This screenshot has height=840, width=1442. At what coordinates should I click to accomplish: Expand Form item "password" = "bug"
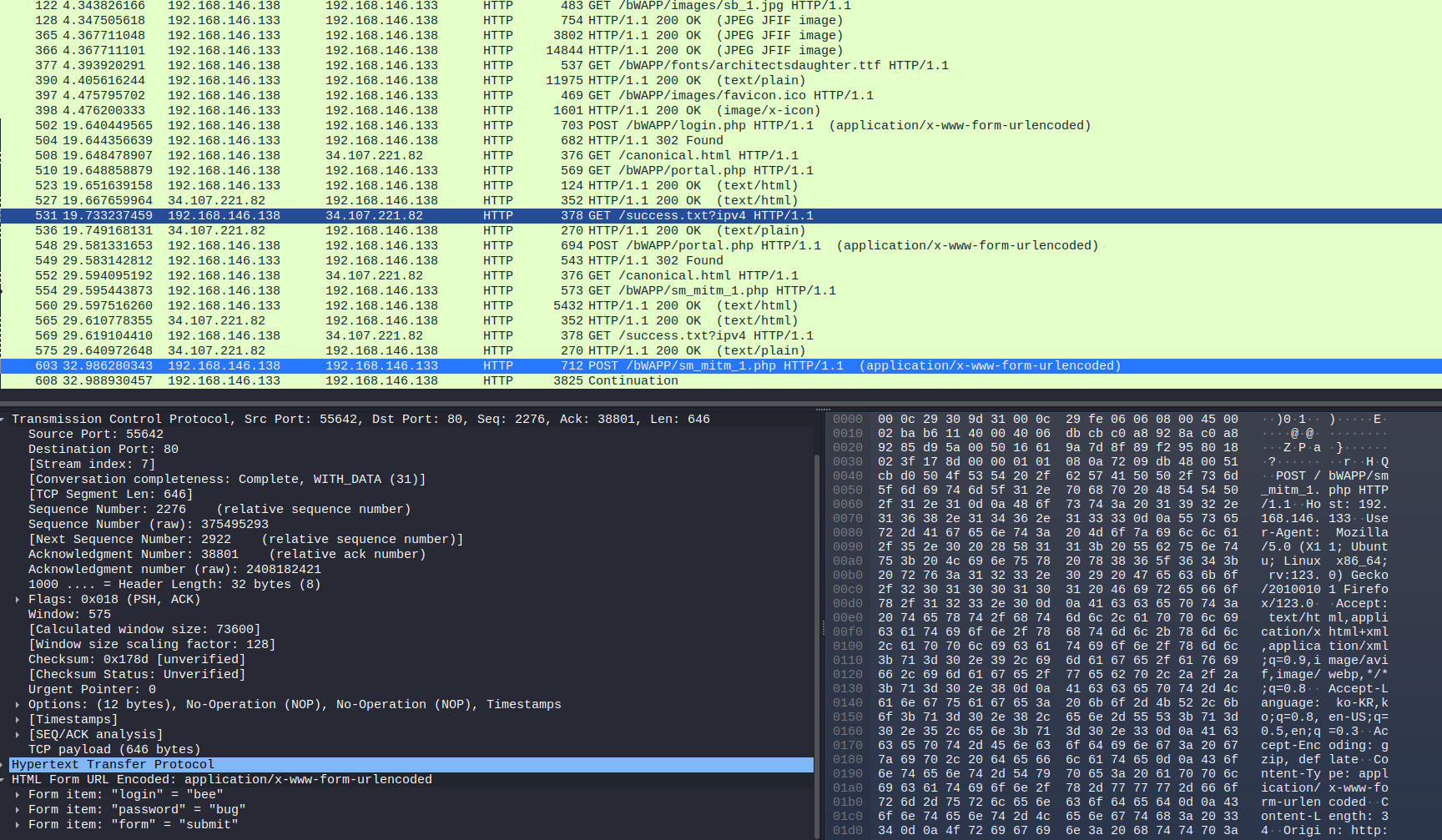click(x=18, y=809)
